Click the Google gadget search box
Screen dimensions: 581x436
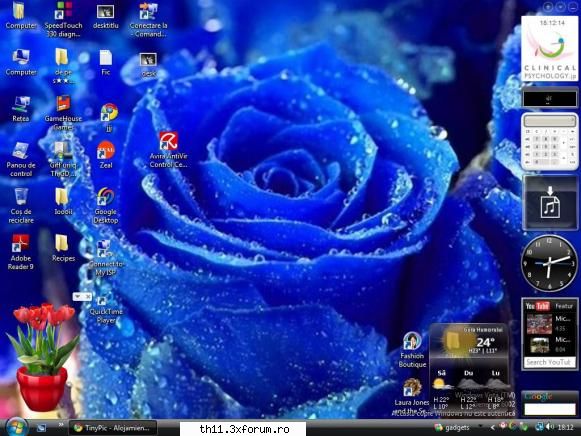pos(550,409)
